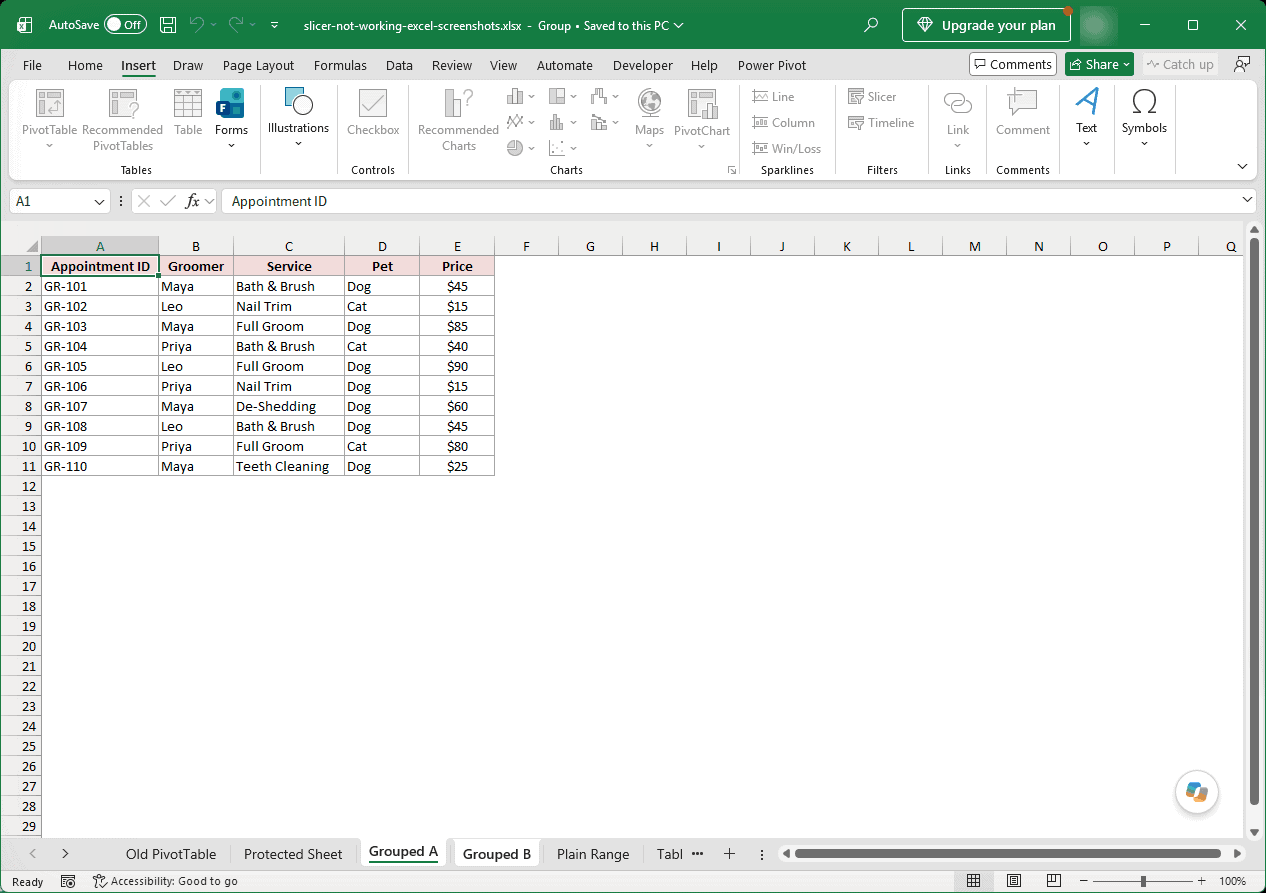1266x893 pixels.
Task: Insert a Slicer filter
Action: 872,97
